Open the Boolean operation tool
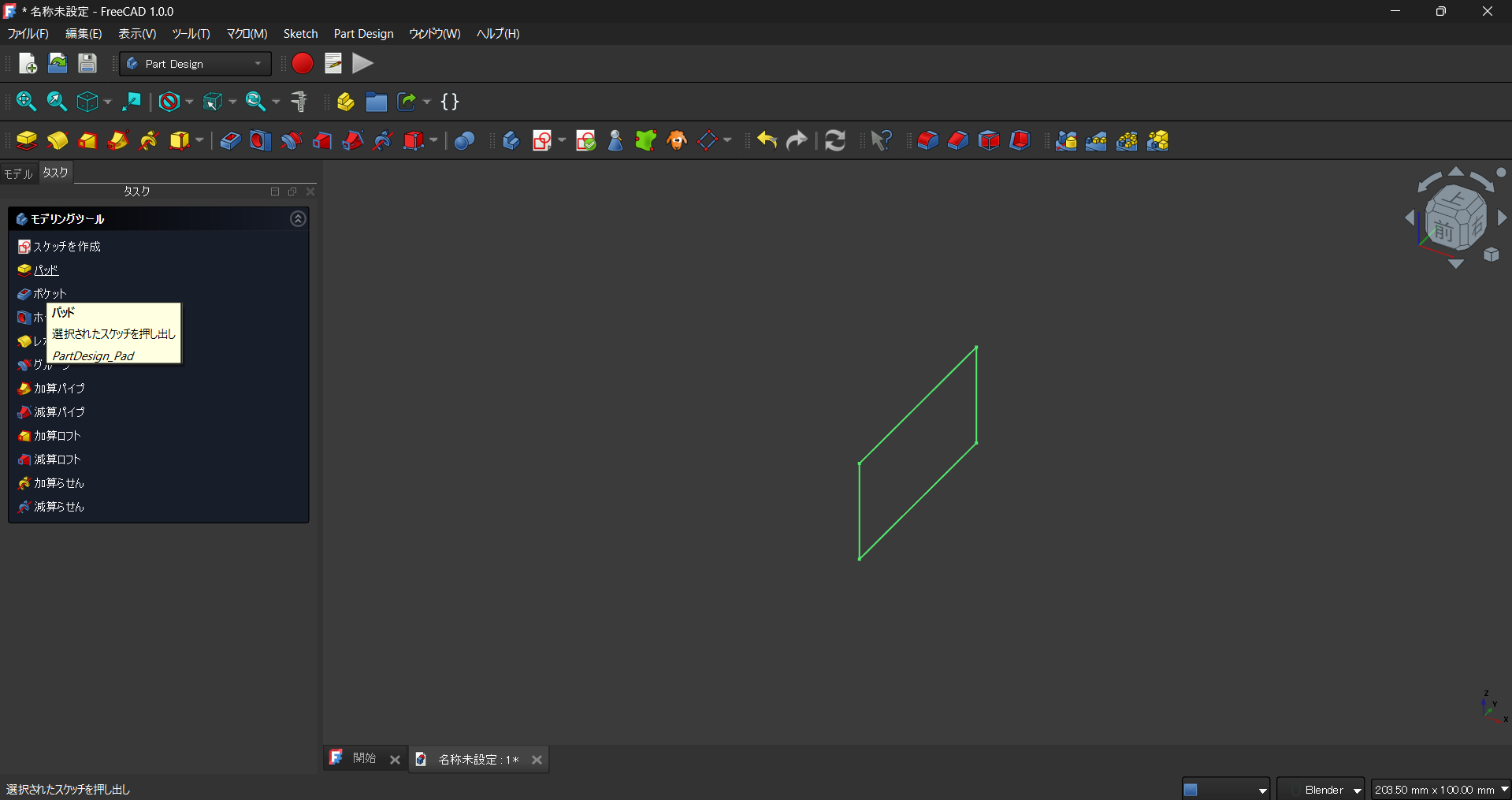1512x800 pixels. [464, 140]
